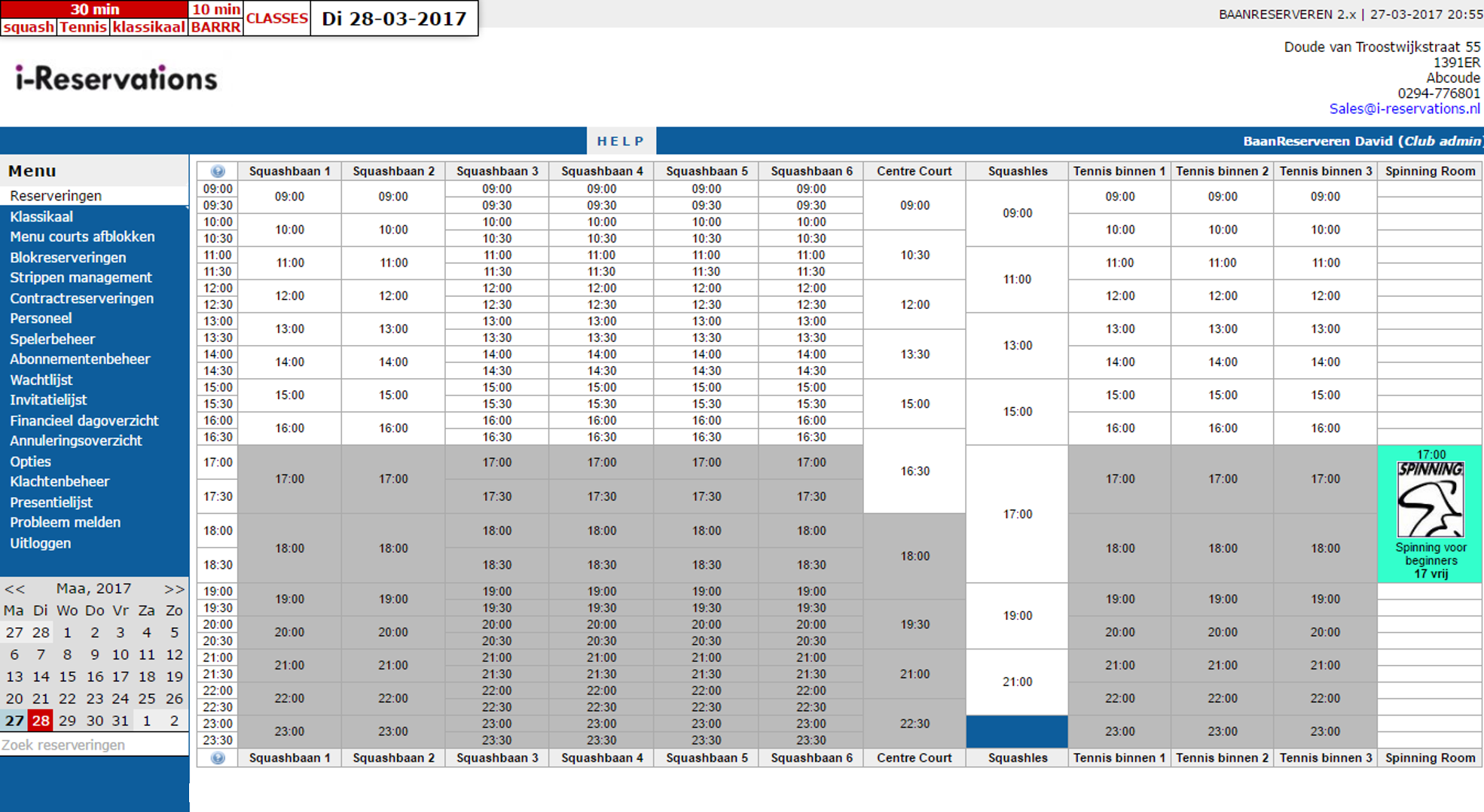1484x812 pixels.
Task: Click the Sales@i-reservations.nl email link
Action: pyautogui.click(x=1404, y=108)
